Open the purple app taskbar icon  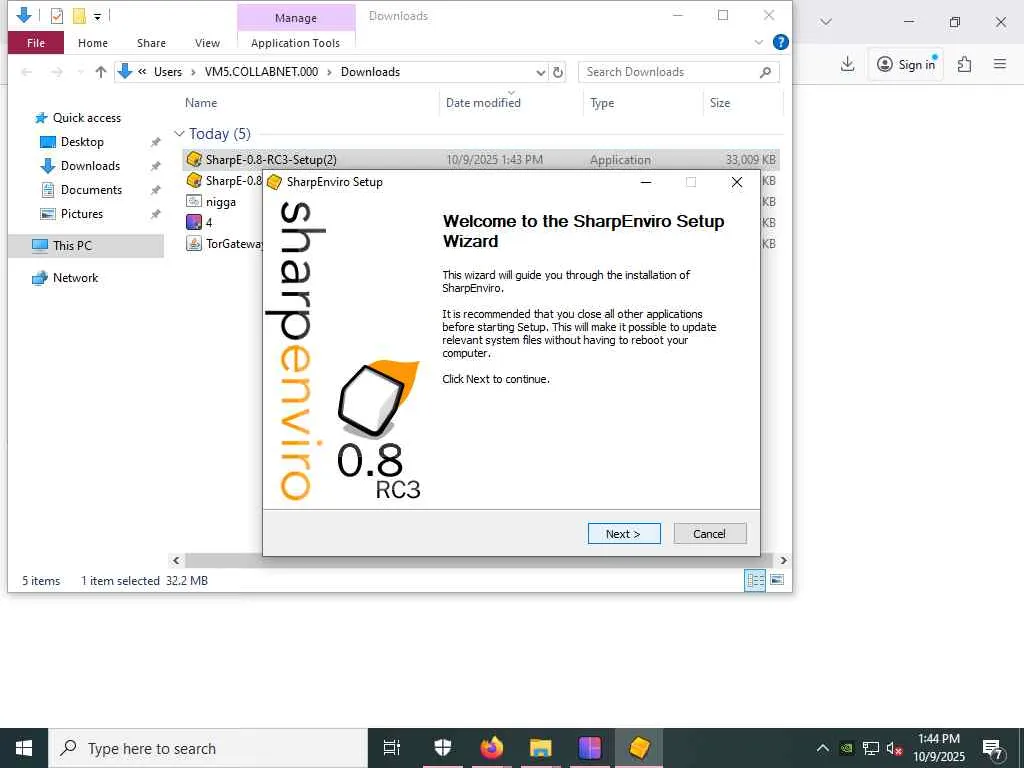pyautogui.click(x=590, y=748)
